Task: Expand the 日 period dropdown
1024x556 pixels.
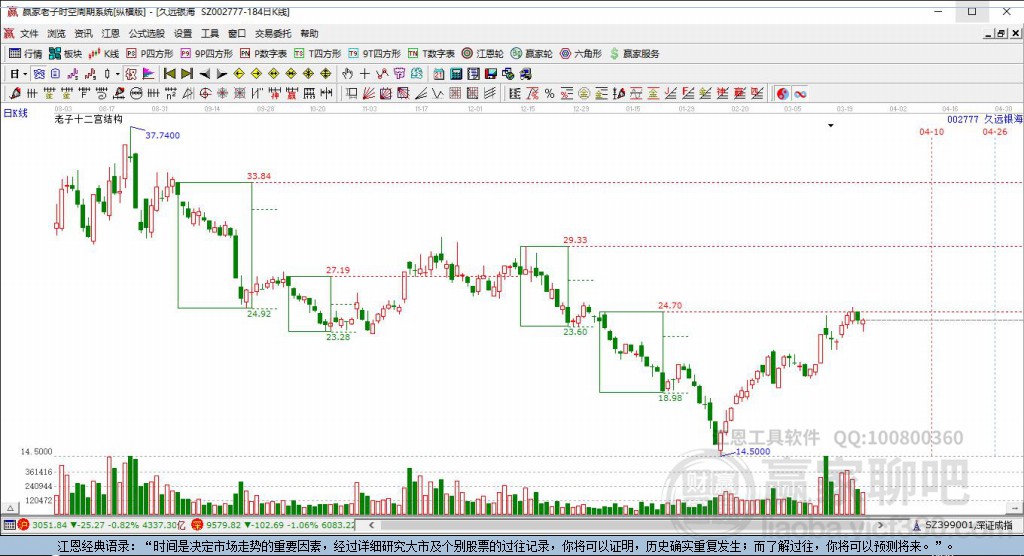Action: tap(25, 74)
